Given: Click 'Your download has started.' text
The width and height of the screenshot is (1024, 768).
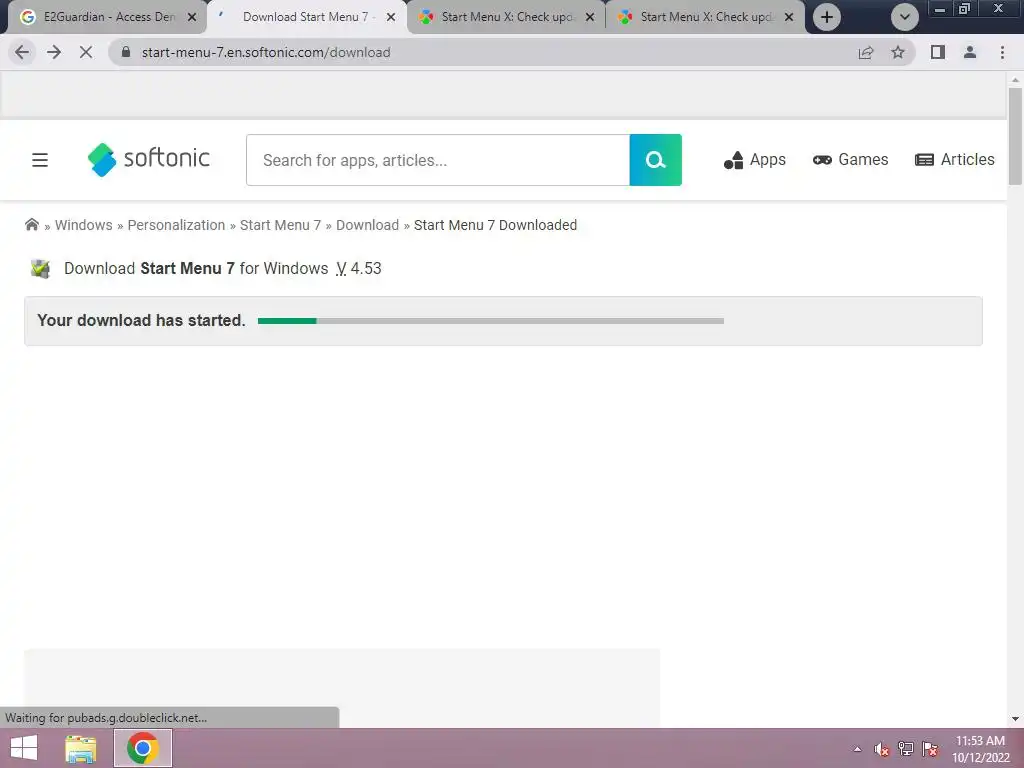Looking at the screenshot, I should click(141, 320).
